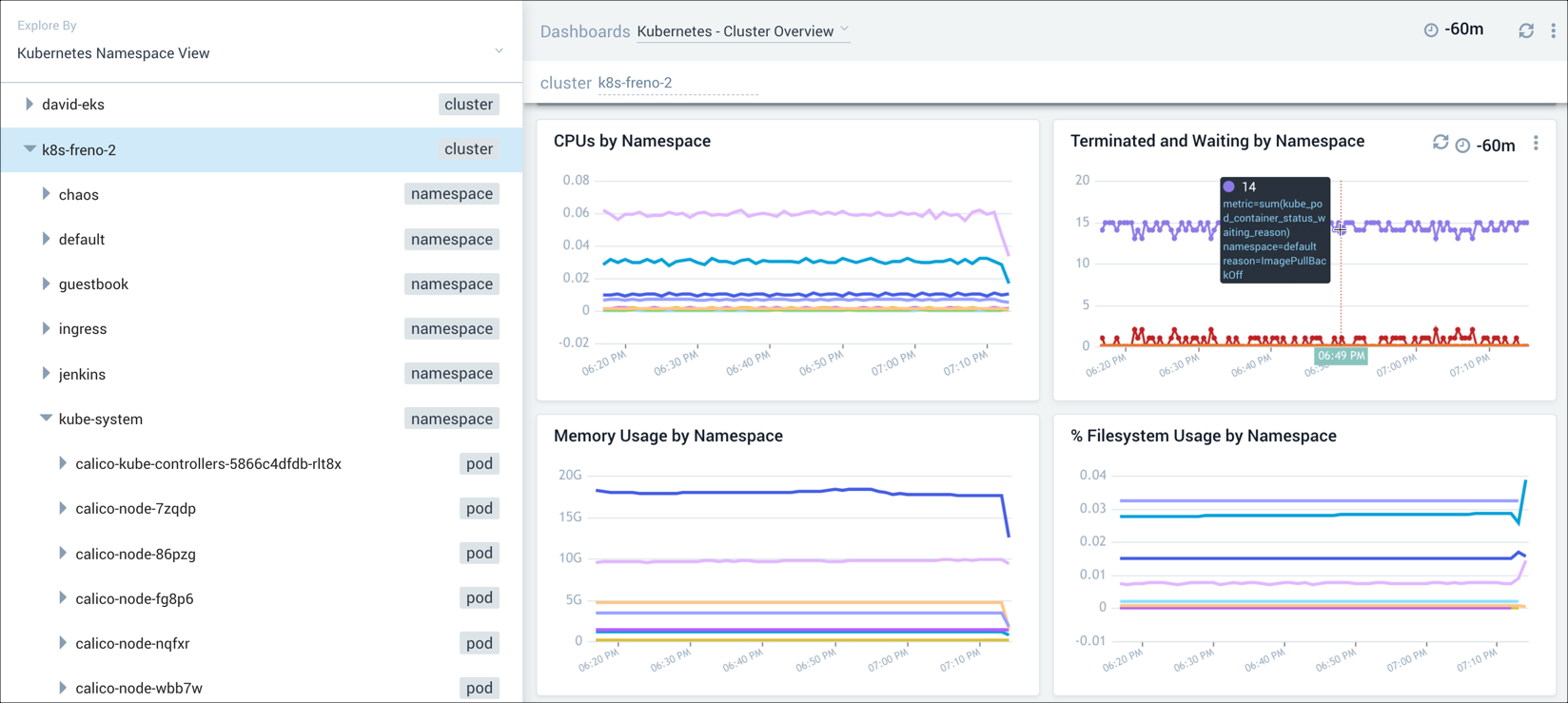Click the Terminated and Waiting panel clock icon
The height and width of the screenshot is (703, 1568).
pos(1462,146)
